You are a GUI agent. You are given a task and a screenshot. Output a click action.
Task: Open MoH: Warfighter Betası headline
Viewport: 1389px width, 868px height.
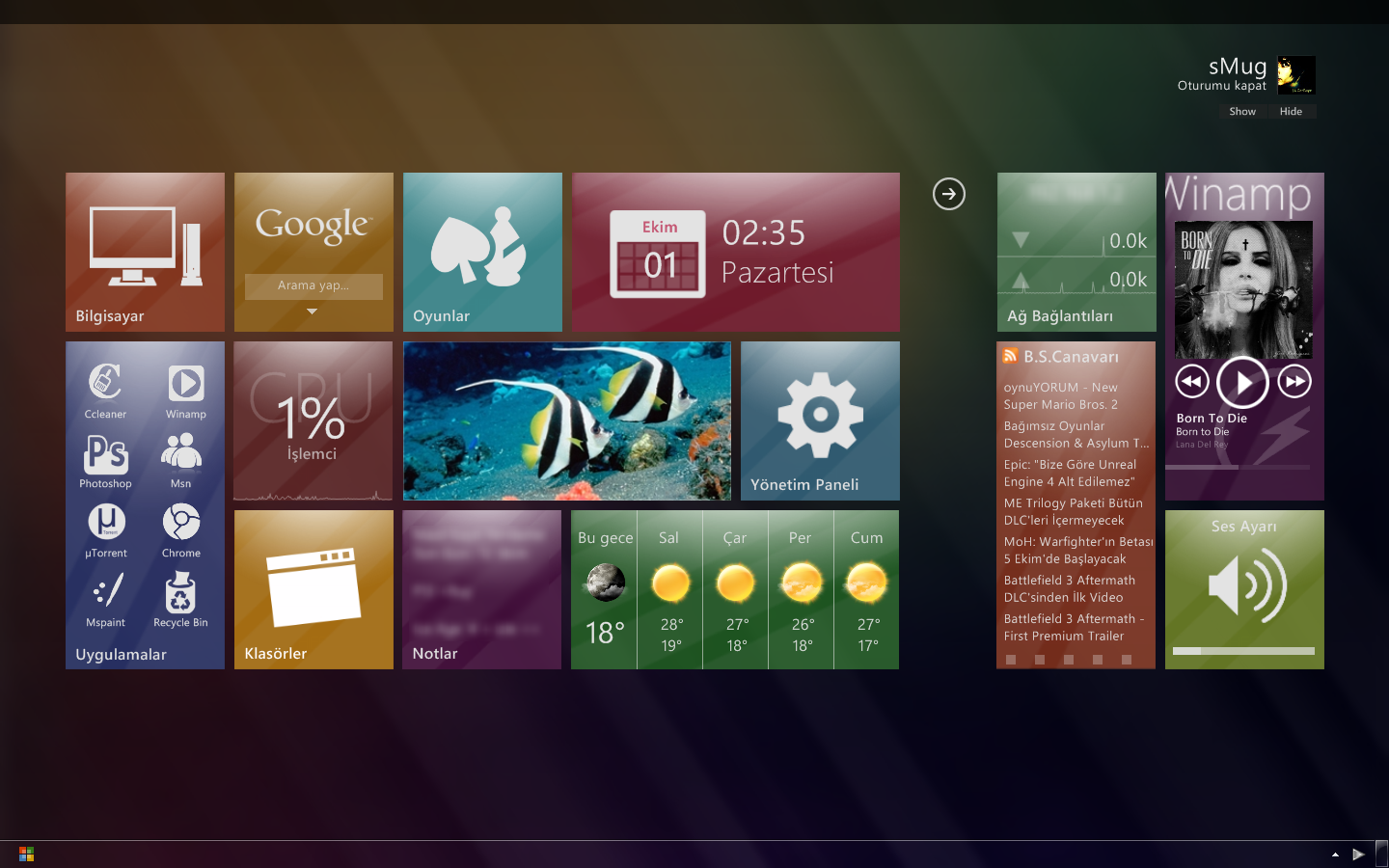1077,551
